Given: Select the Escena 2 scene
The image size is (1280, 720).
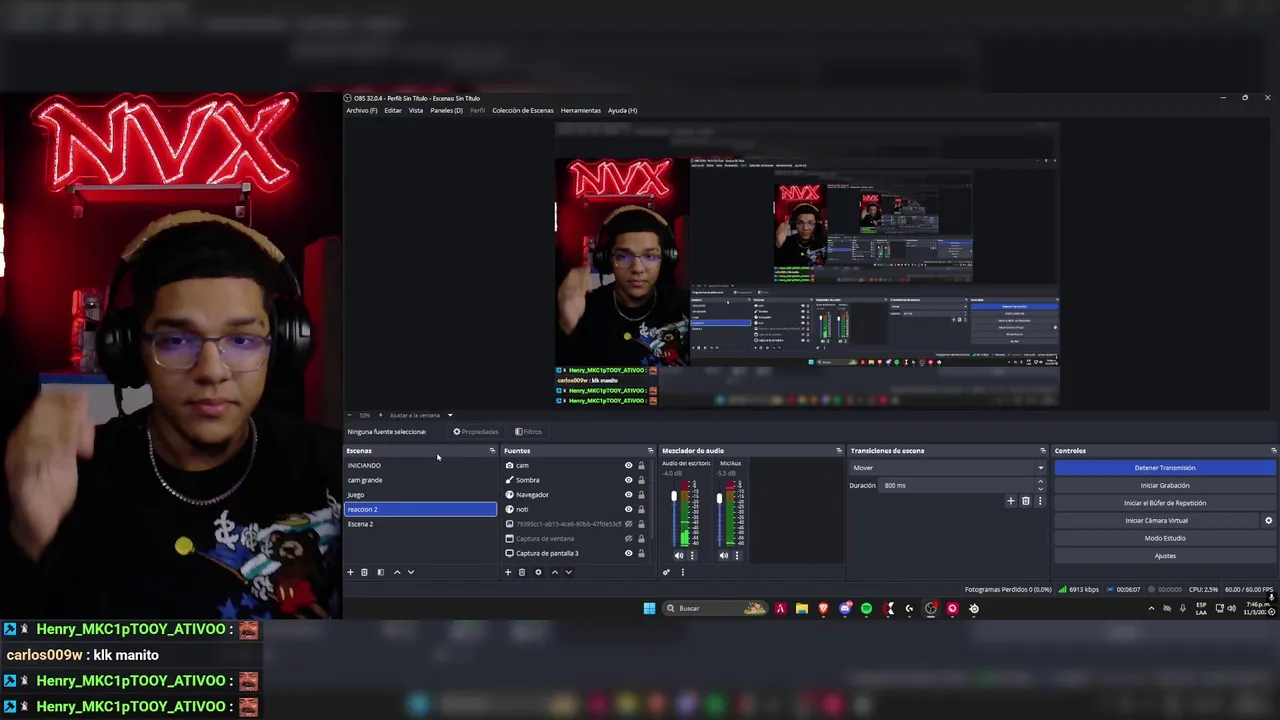Looking at the screenshot, I should (420, 524).
